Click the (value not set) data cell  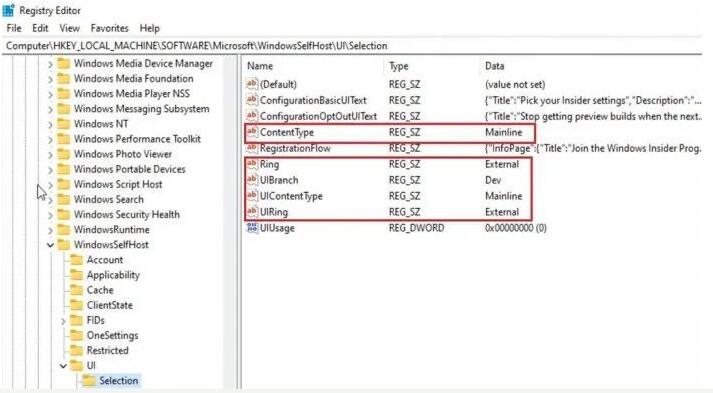(515, 84)
